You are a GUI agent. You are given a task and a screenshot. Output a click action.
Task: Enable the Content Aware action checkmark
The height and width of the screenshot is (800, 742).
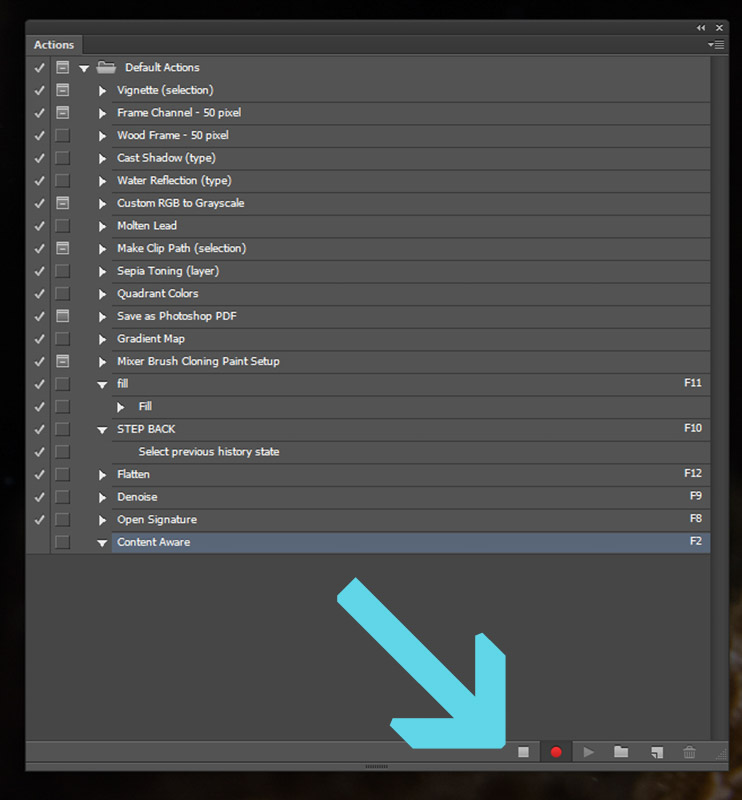(x=39, y=542)
